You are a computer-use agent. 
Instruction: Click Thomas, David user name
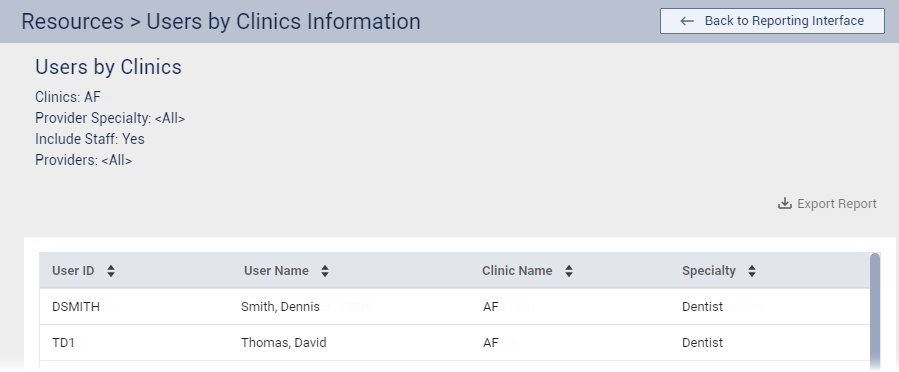(x=283, y=343)
